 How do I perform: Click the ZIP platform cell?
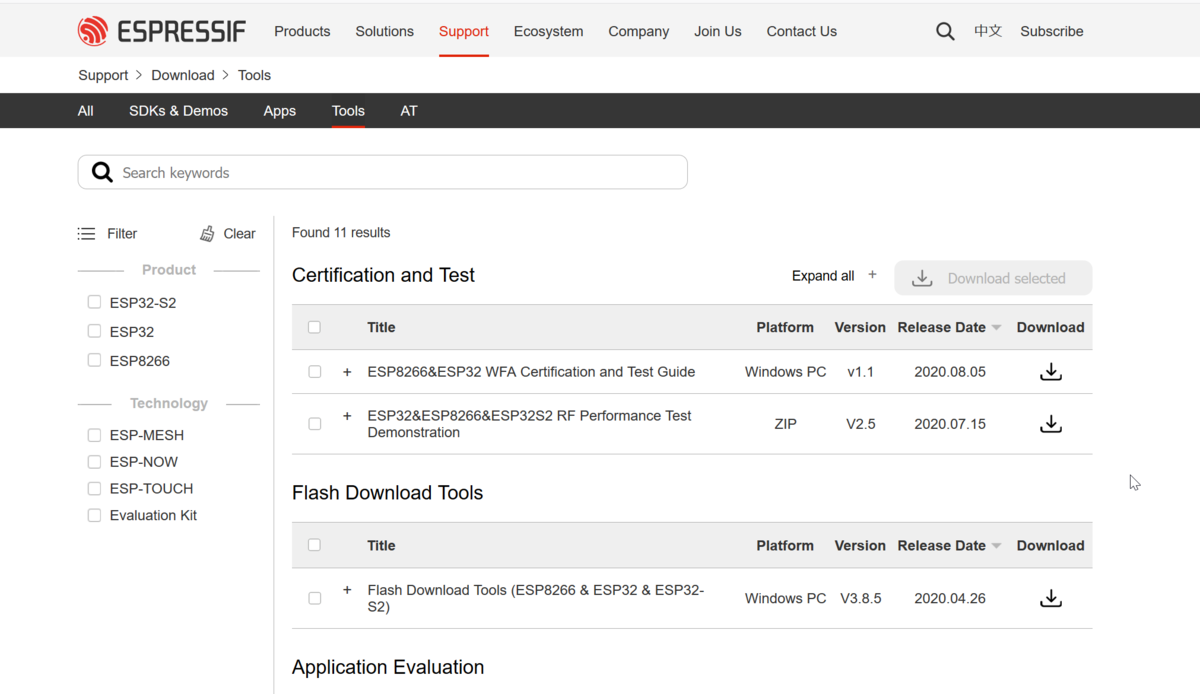point(785,424)
